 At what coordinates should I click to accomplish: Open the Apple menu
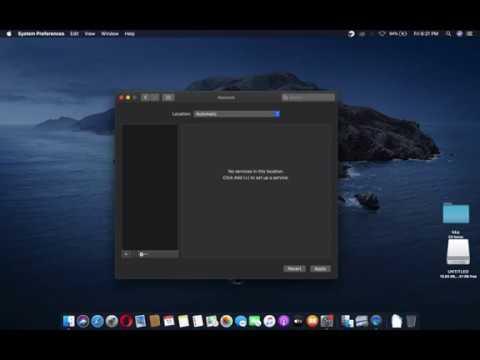(x=9, y=34)
